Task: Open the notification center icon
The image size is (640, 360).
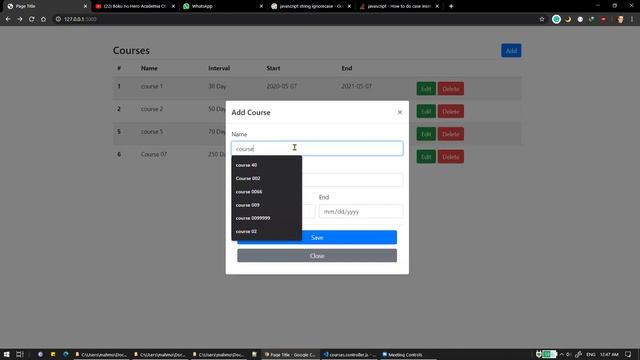Action: click(628, 354)
